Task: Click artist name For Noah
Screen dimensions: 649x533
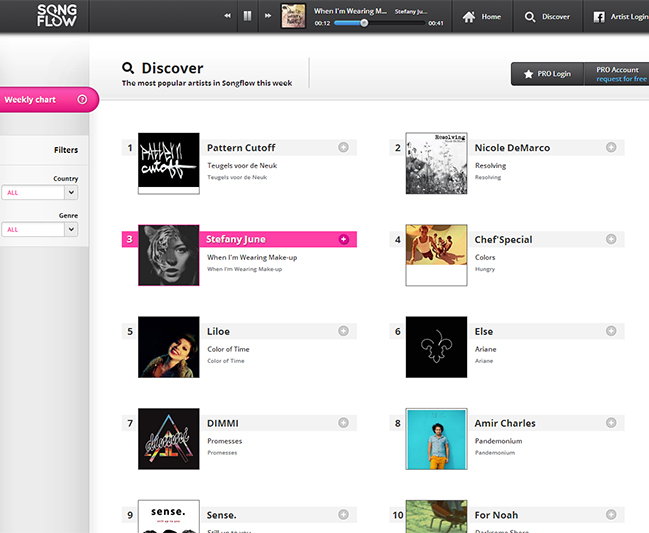Action: pos(496,515)
